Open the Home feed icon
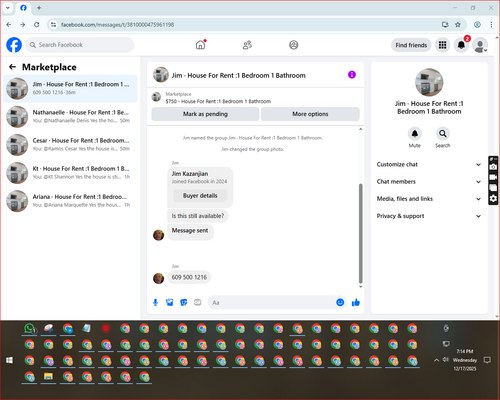 point(200,45)
